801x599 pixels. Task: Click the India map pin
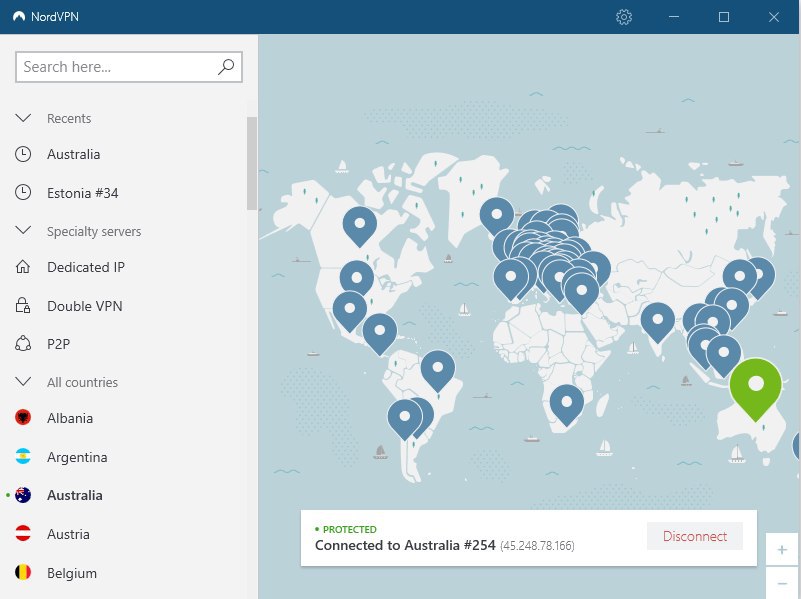coord(657,322)
